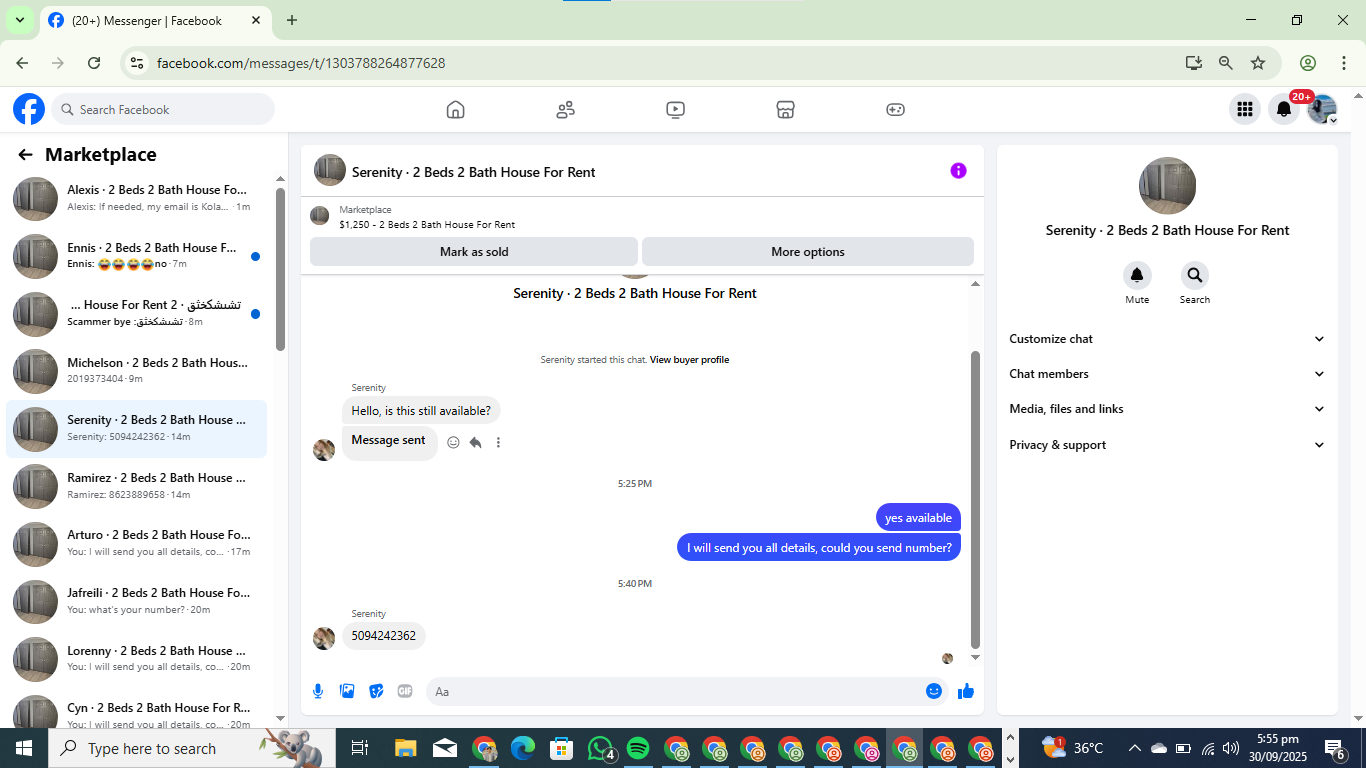Expand the Privacy & support section
Screen dimensions: 1366x768
point(1167,445)
